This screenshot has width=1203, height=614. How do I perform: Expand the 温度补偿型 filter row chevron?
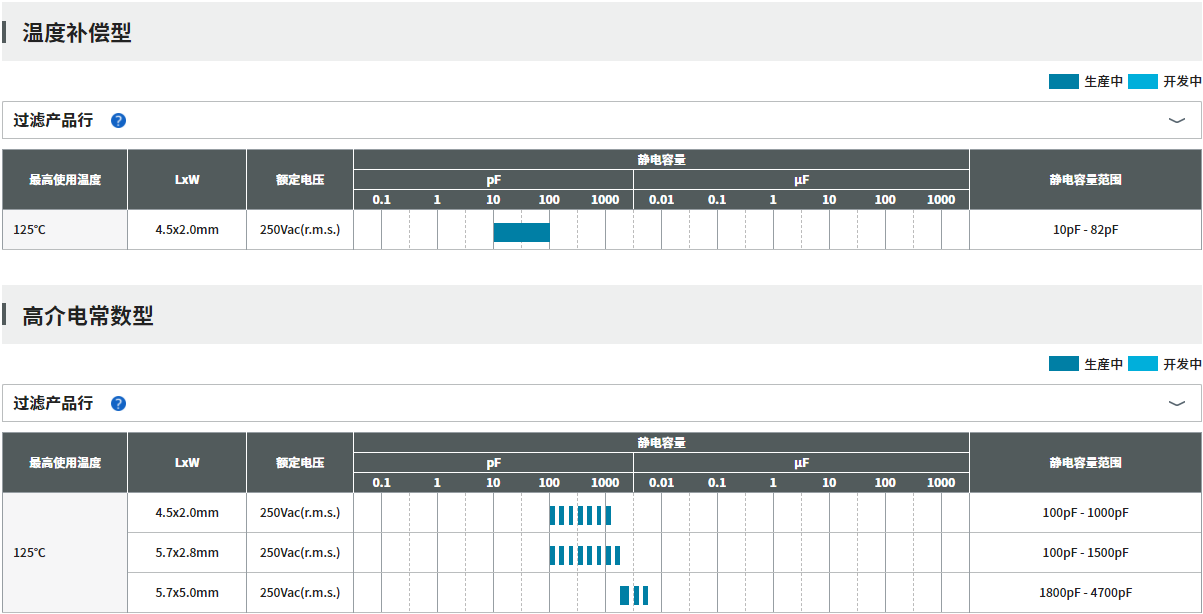point(1176,121)
